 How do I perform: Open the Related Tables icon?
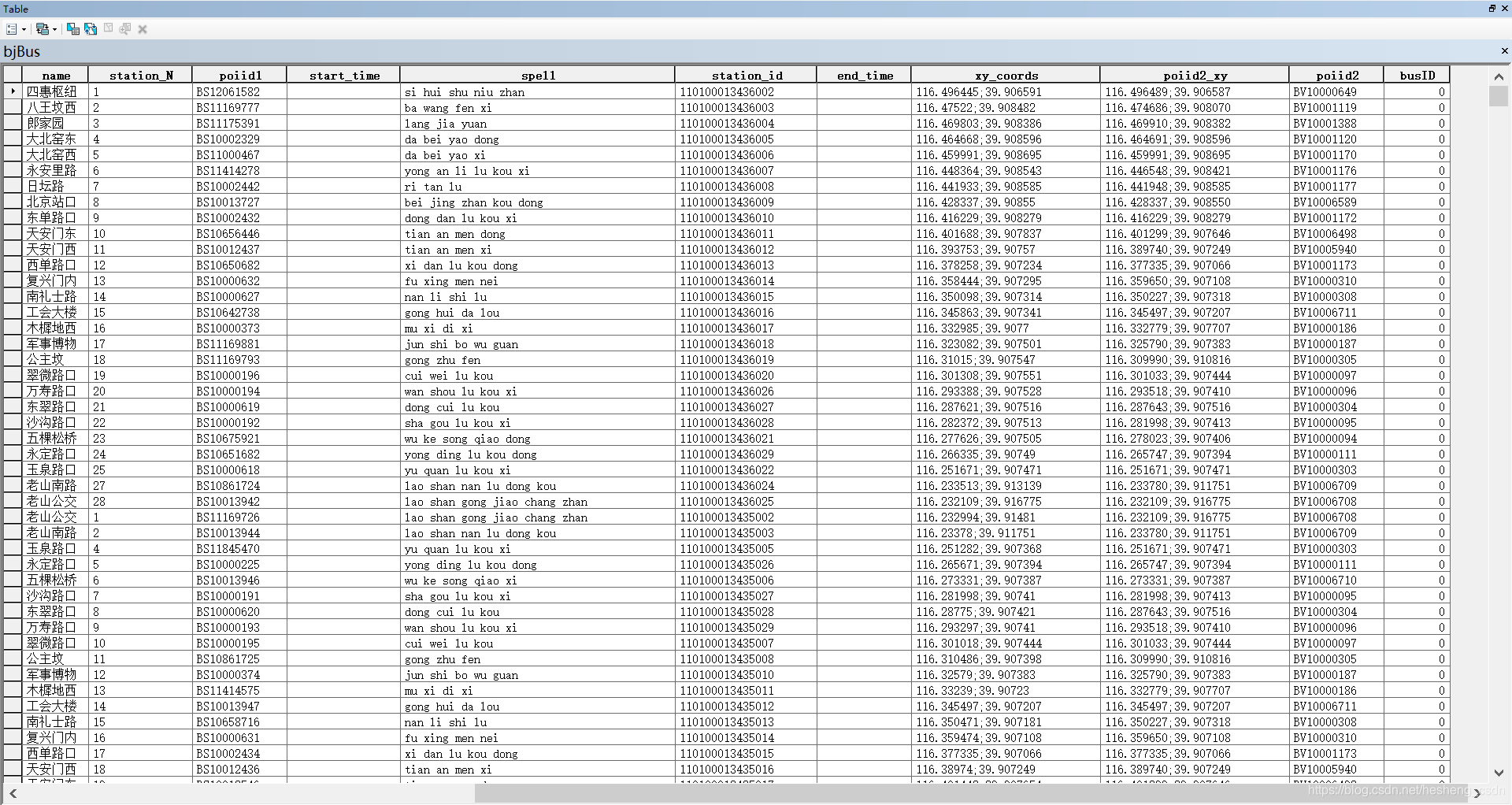[x=43, y=29]
